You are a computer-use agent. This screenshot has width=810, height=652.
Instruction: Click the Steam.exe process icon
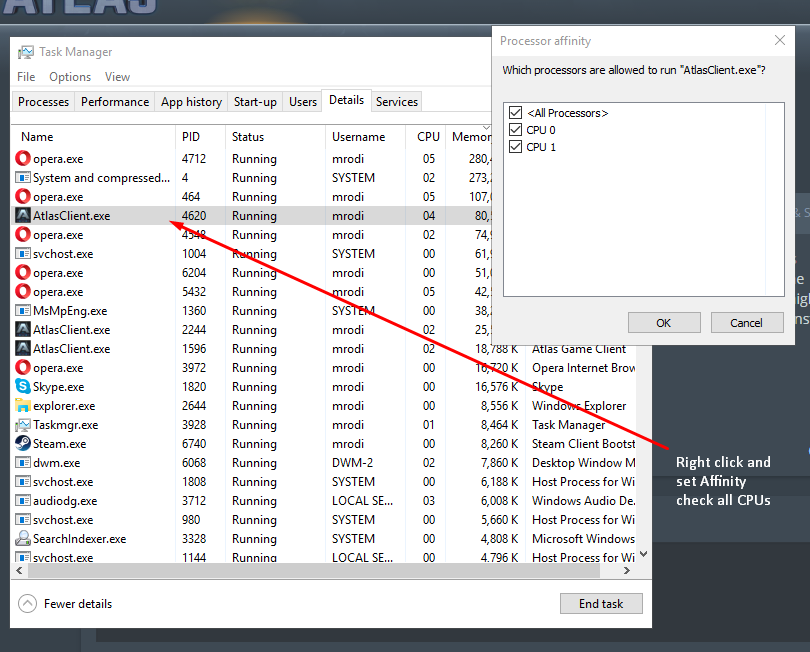23,444
